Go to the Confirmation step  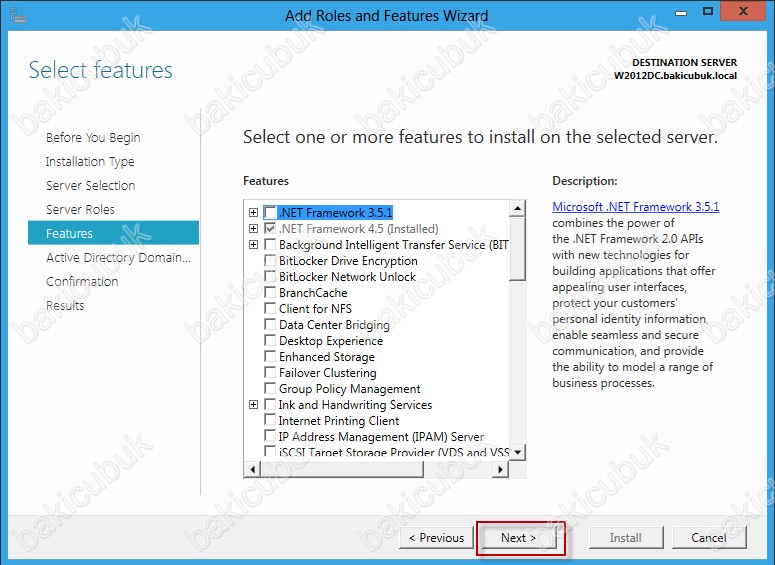(x=82, y=281)
